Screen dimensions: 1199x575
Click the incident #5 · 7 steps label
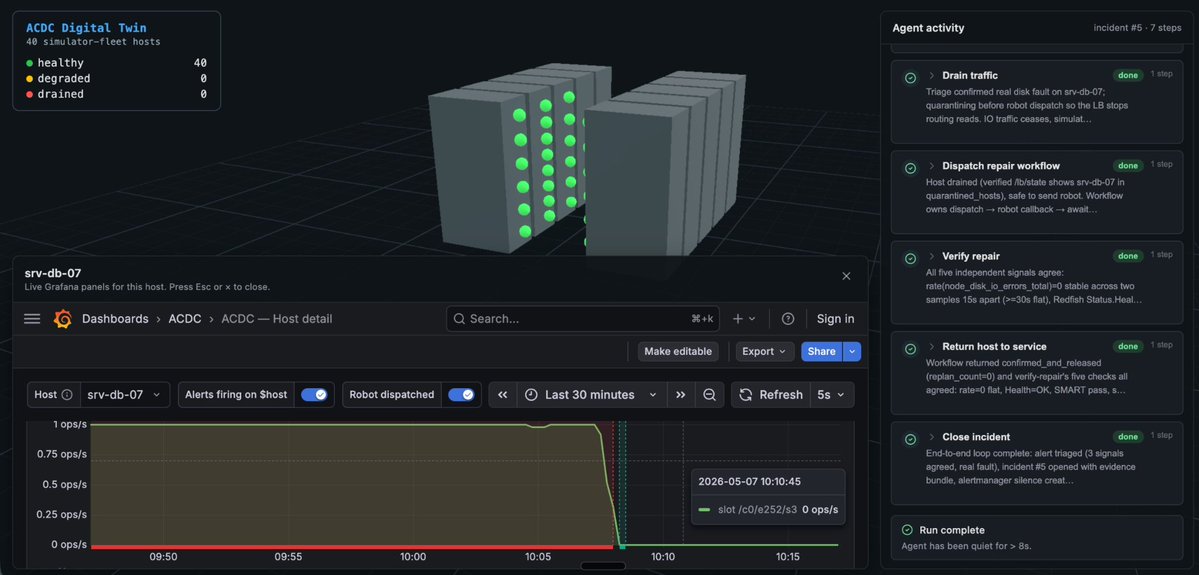(x=1138, y=28)
